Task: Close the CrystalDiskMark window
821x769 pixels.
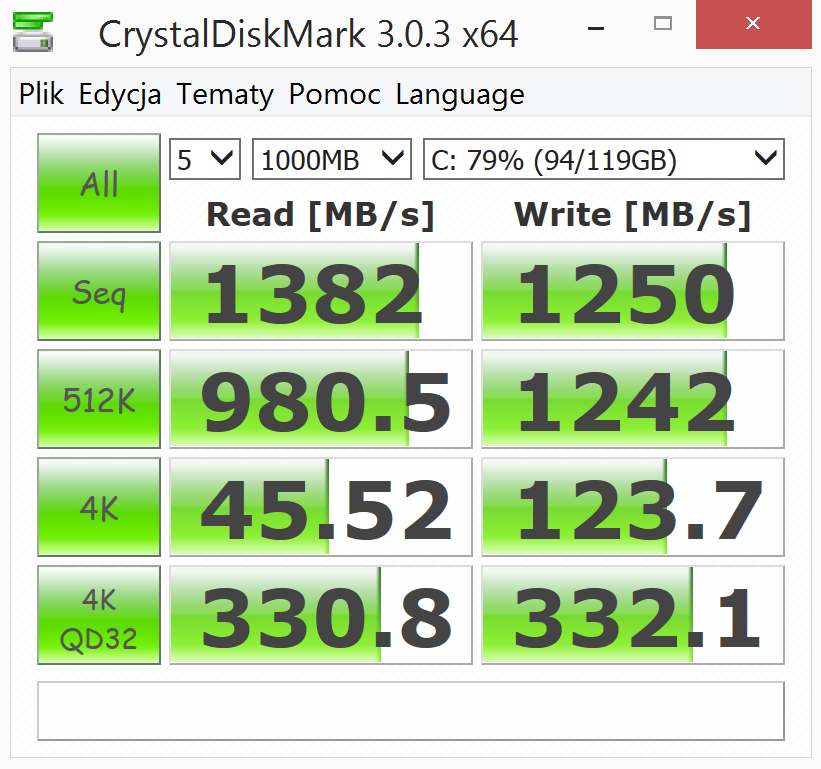Action: pyautogui.click(x=753, y=25)
